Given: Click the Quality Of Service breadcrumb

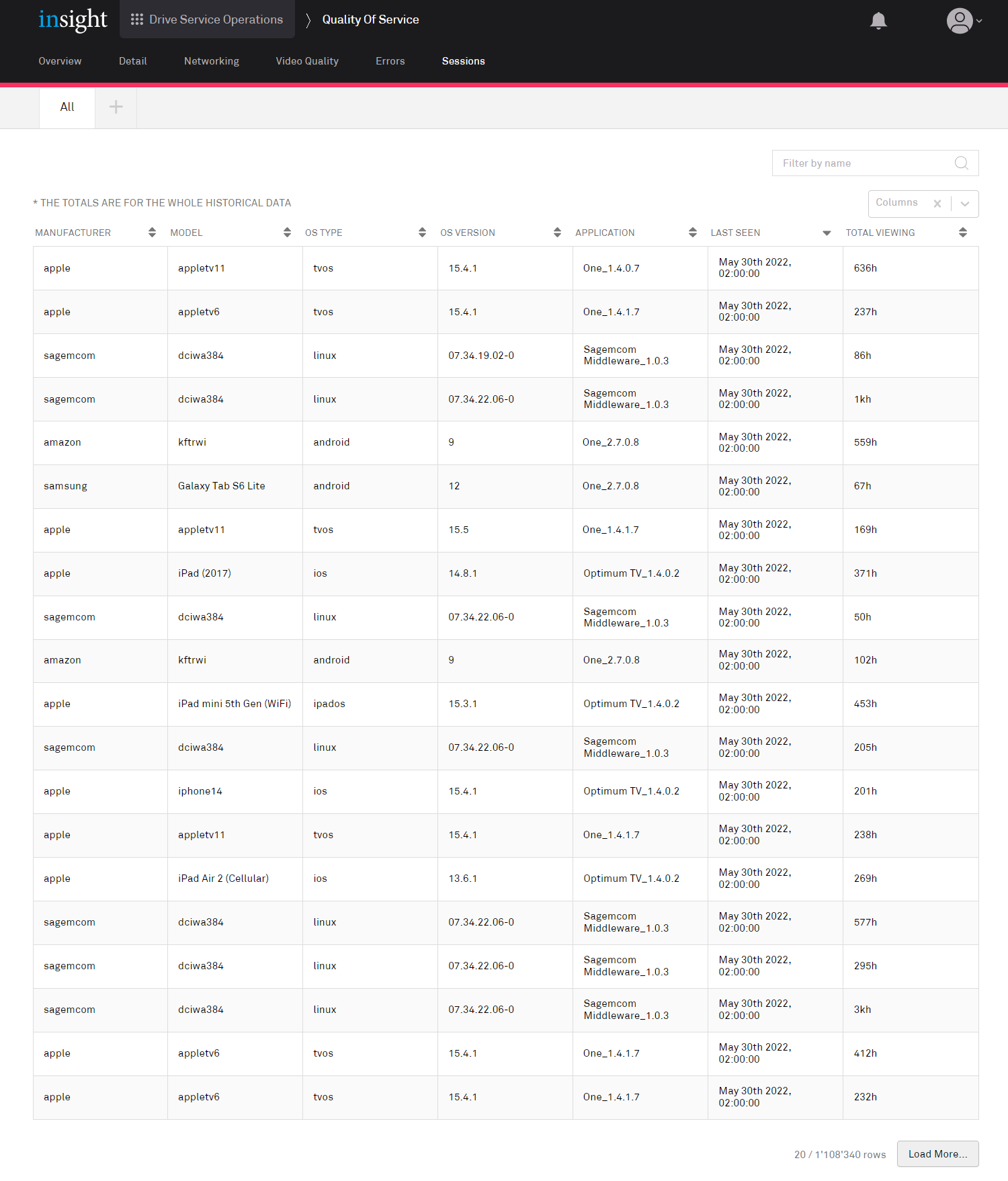Looking at the screenshot, I should 370,19.
